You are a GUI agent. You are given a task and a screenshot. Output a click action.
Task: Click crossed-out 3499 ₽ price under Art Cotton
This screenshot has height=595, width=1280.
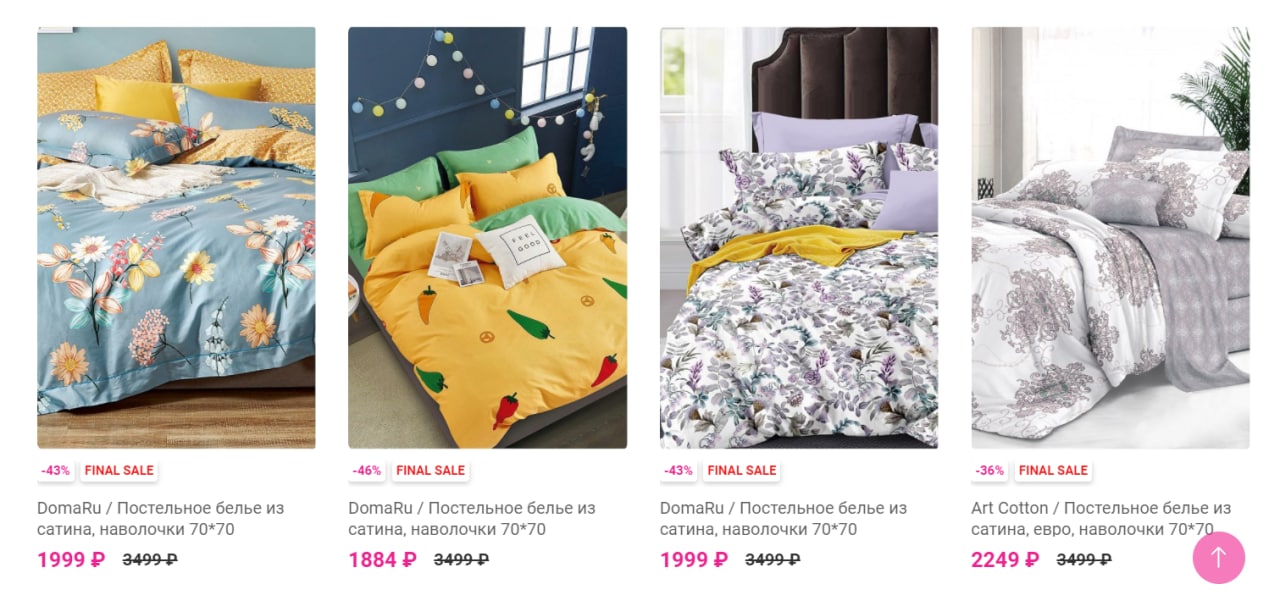click(1084, 560)
